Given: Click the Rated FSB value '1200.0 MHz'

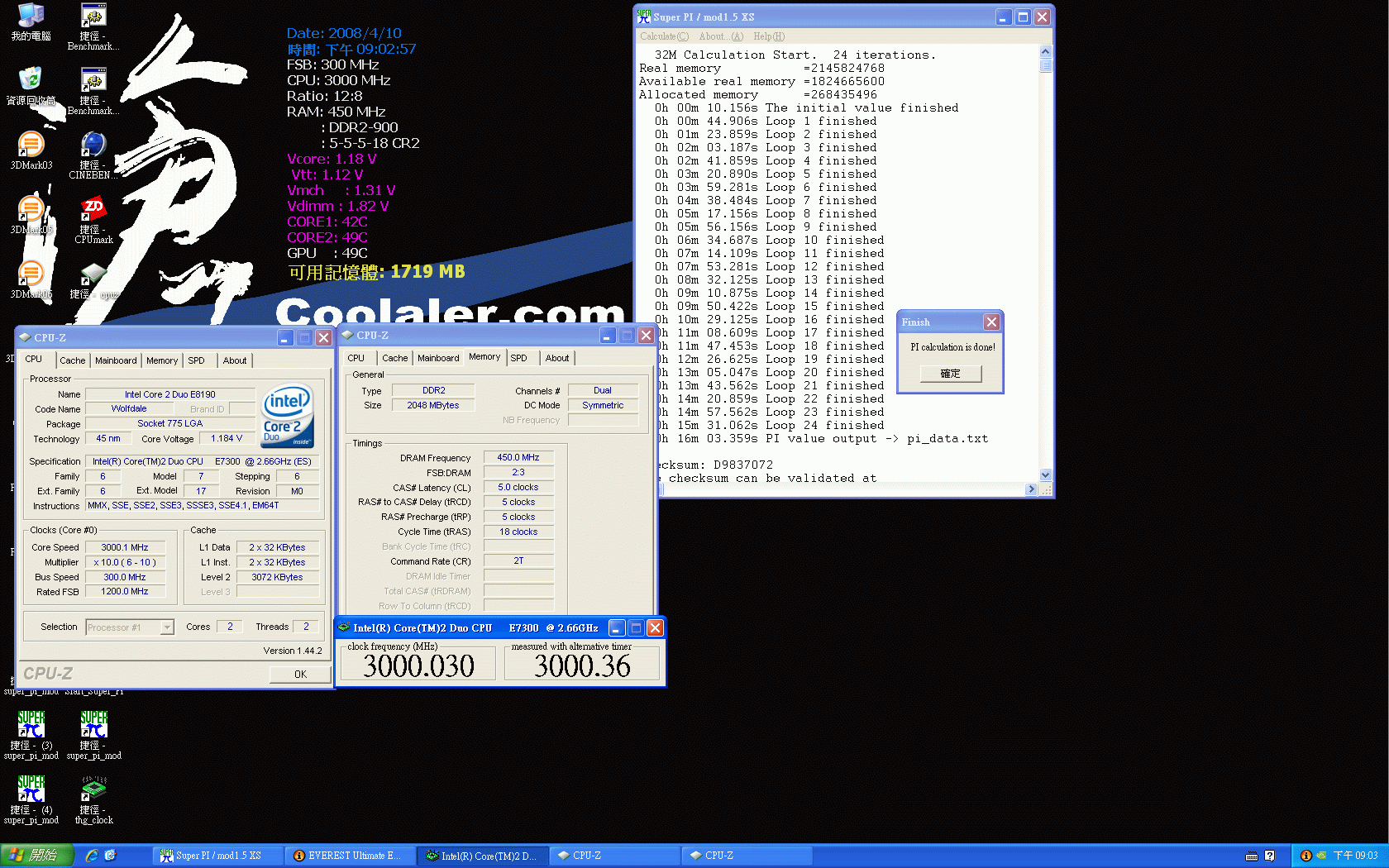Looking at the screenshot, I should click(125, 591).
